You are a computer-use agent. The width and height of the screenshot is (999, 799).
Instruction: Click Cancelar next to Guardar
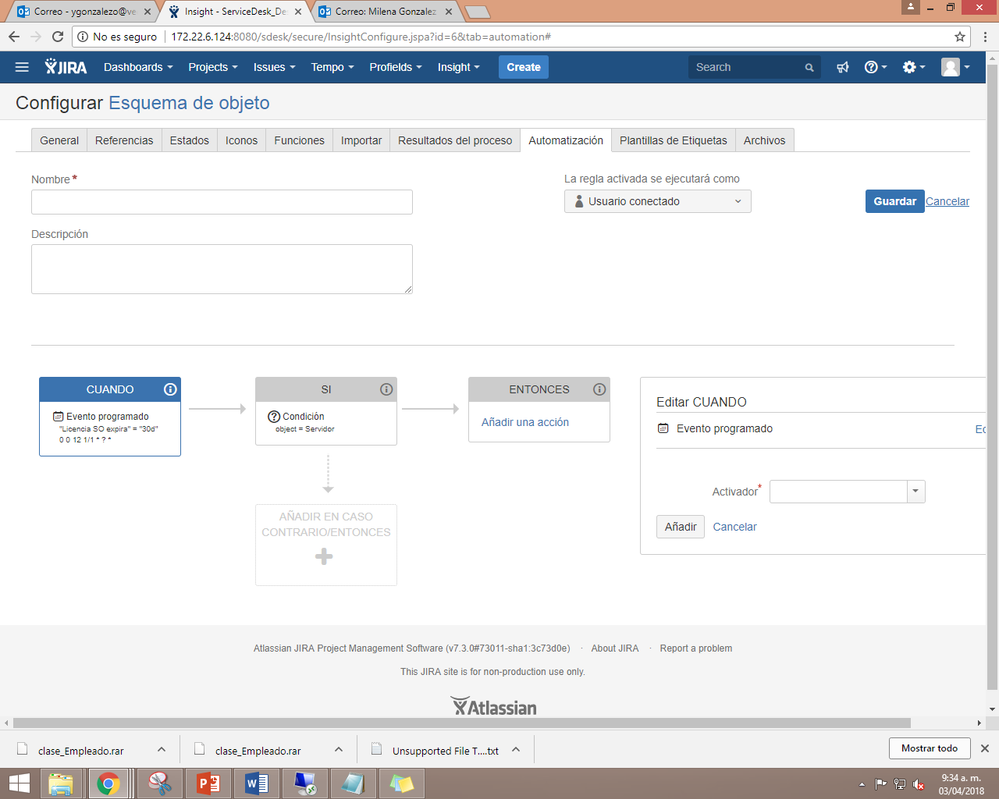(x=947, y=201)
